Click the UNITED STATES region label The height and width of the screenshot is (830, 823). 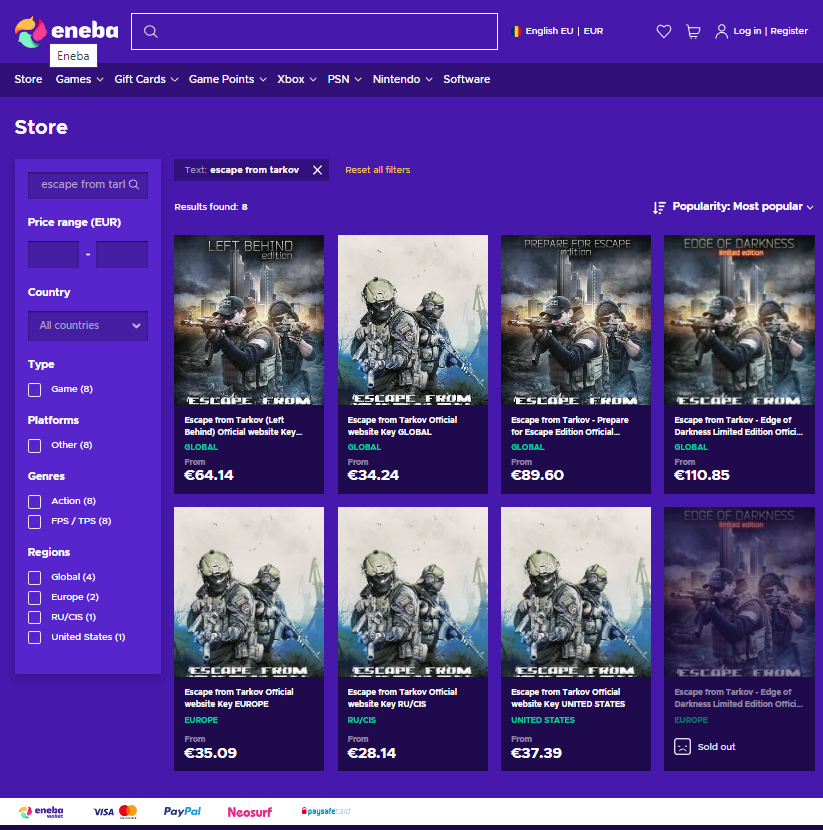pyautogui.click(x=542, y=720)
